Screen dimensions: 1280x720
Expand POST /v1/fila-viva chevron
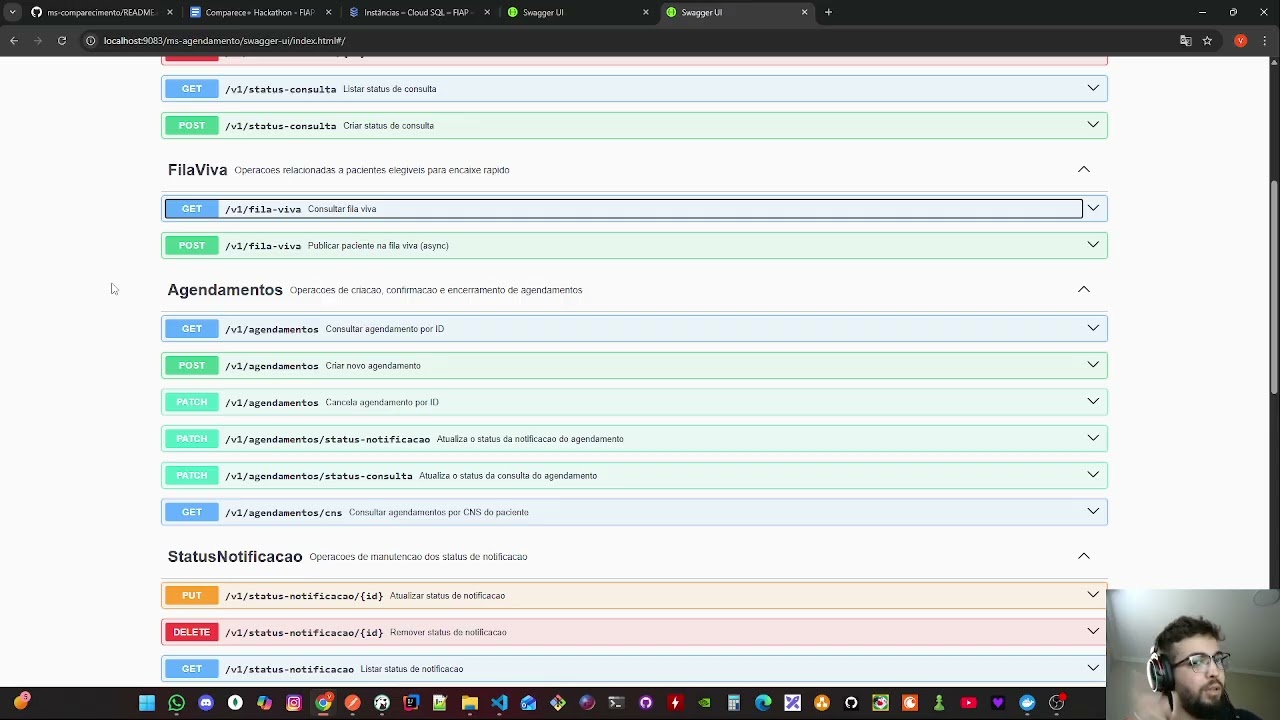1093,245
